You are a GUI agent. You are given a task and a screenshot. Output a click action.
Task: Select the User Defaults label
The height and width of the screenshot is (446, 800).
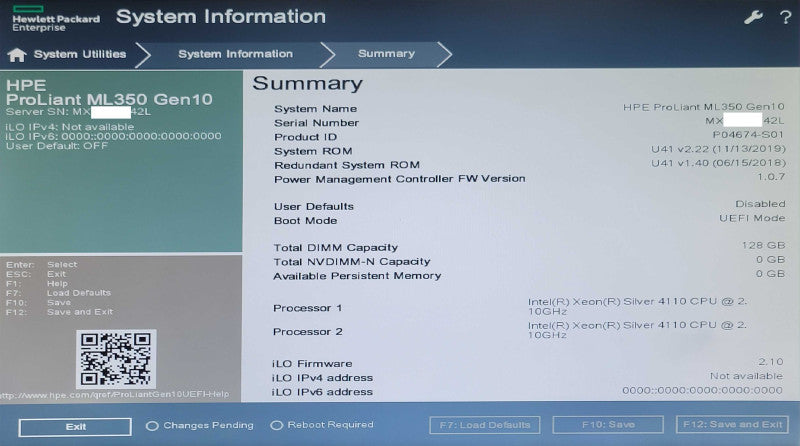pyautogui.click(x=314, y=207)
